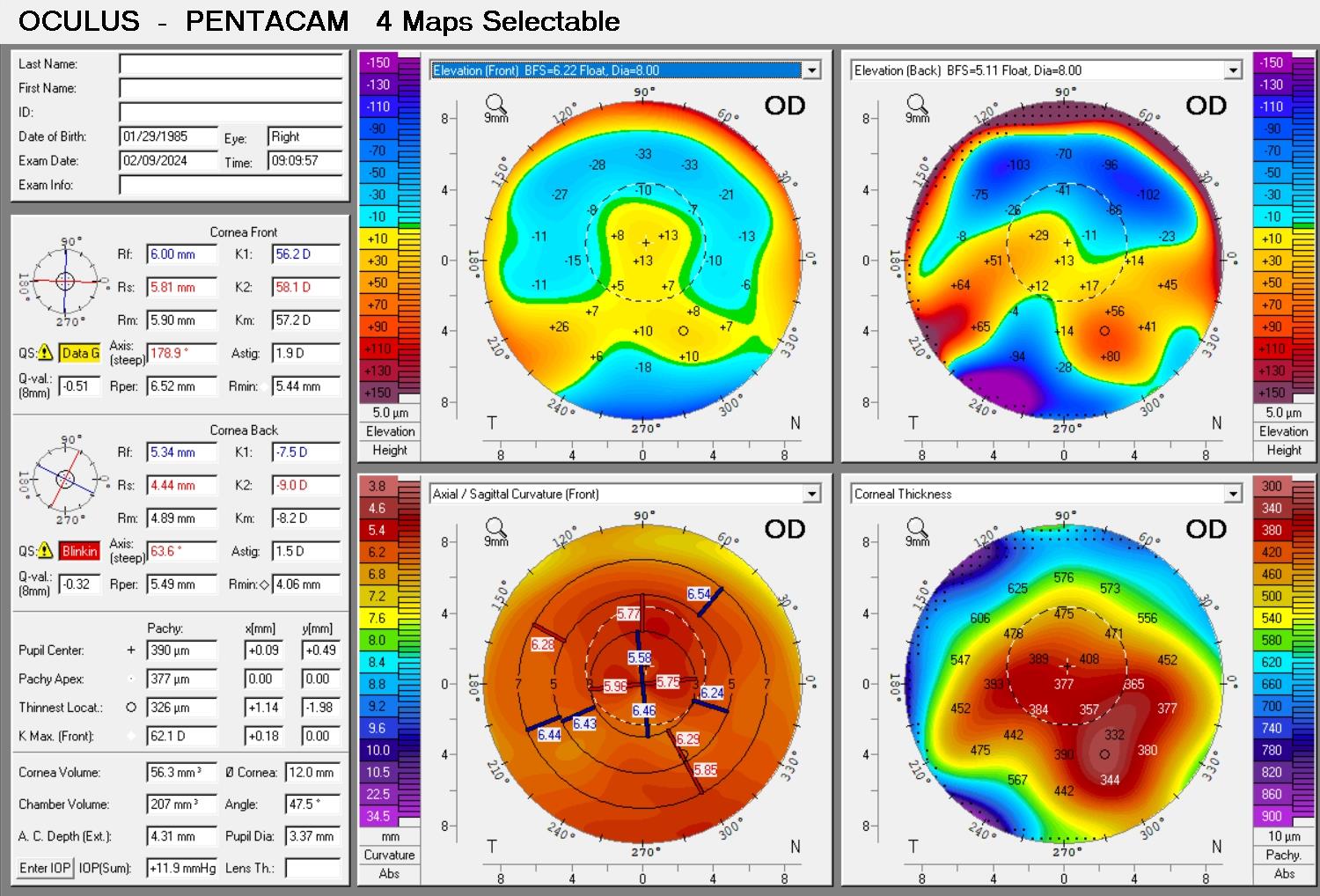Screen dimensions: 1320x896
Task: Click the Angle value 47.5°
Action: coord(312,804)
